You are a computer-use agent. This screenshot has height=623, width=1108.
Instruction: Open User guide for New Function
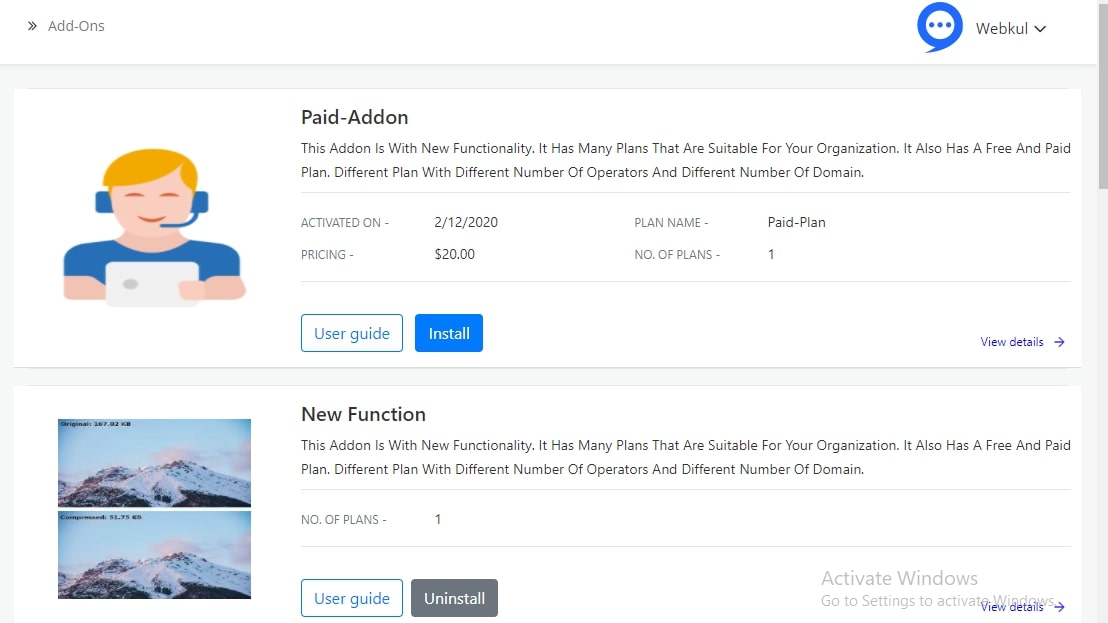coord(351,599)
